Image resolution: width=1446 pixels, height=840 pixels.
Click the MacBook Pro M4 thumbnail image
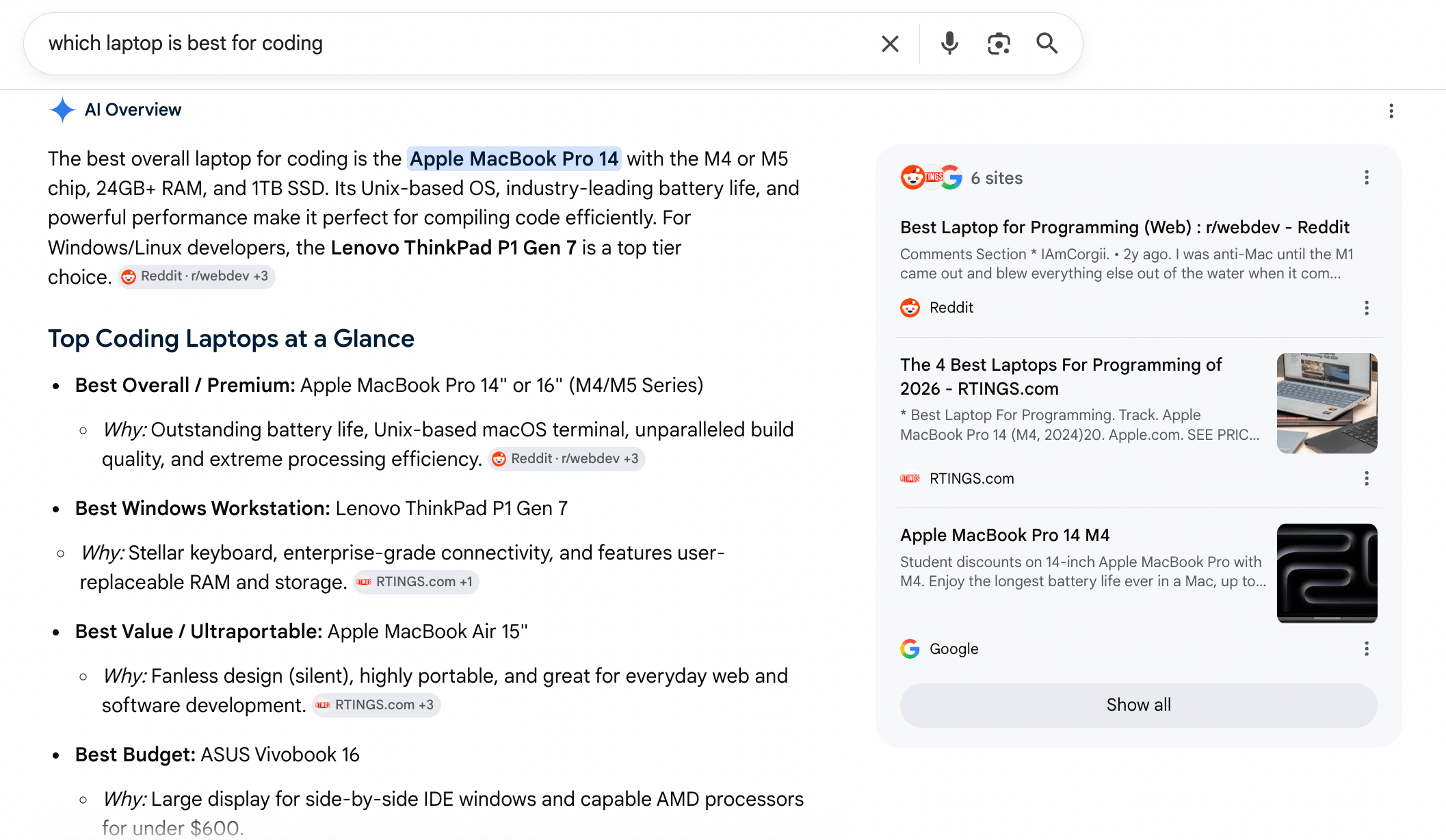point(1327,573)
